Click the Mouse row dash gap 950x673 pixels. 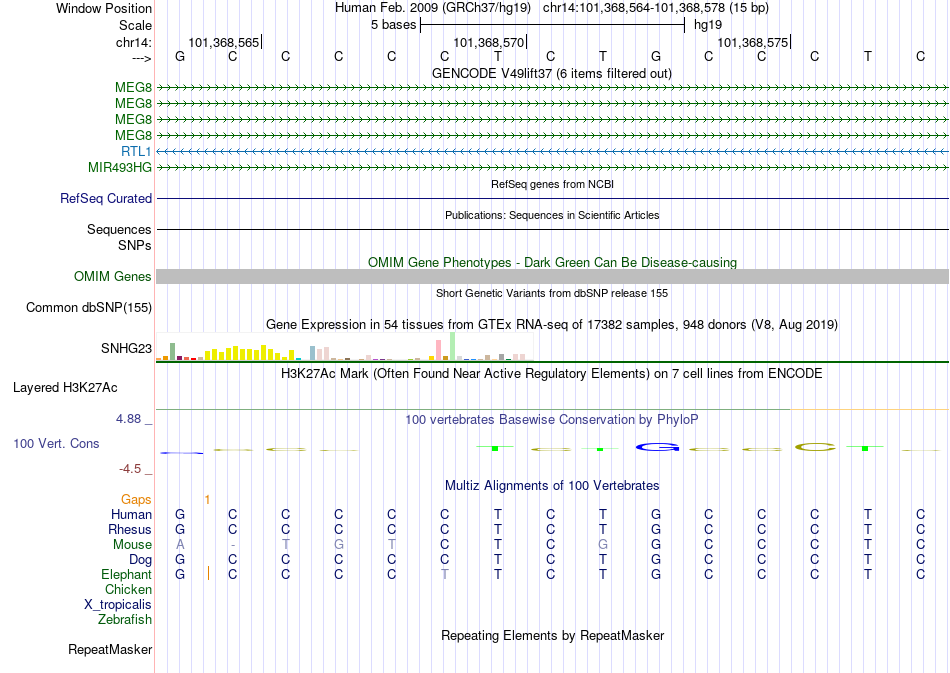point(233,545)
